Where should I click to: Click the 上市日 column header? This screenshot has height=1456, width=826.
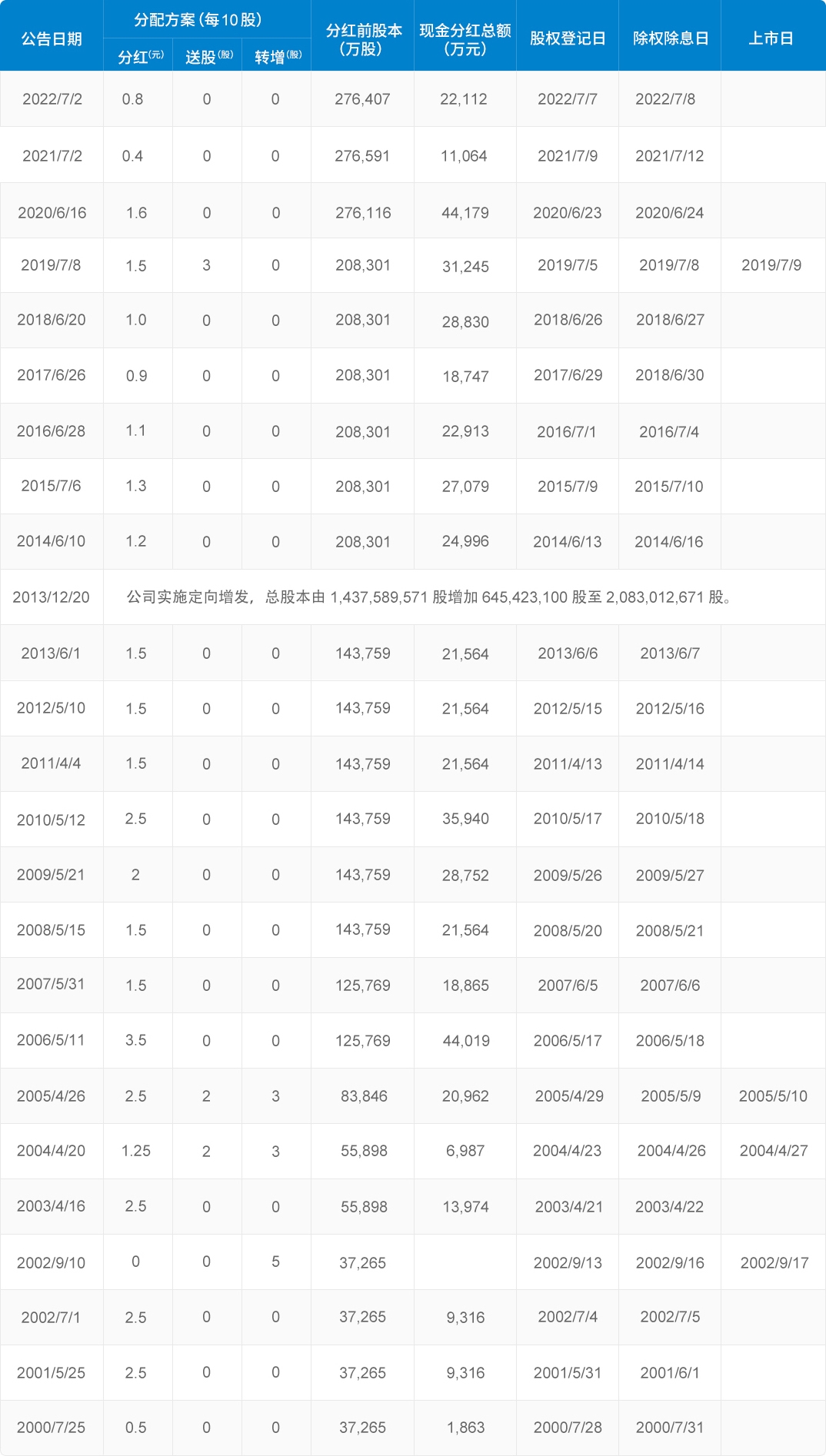pyautogui.click(x=771, y=38)
